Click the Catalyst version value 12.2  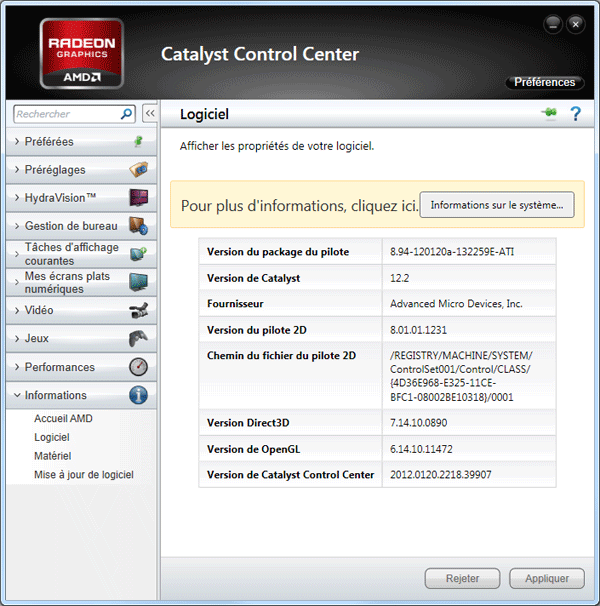coord(399,278)
